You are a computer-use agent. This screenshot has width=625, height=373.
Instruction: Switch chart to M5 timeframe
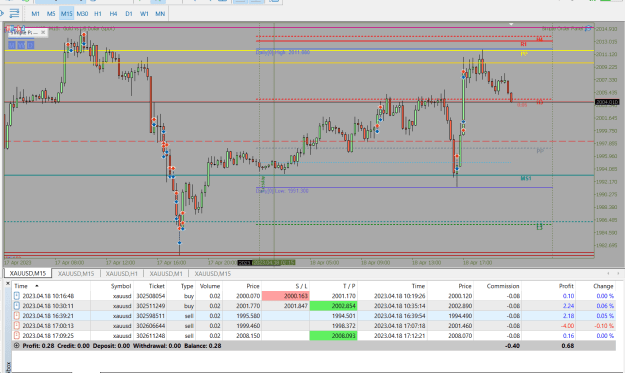coord(51,14)
